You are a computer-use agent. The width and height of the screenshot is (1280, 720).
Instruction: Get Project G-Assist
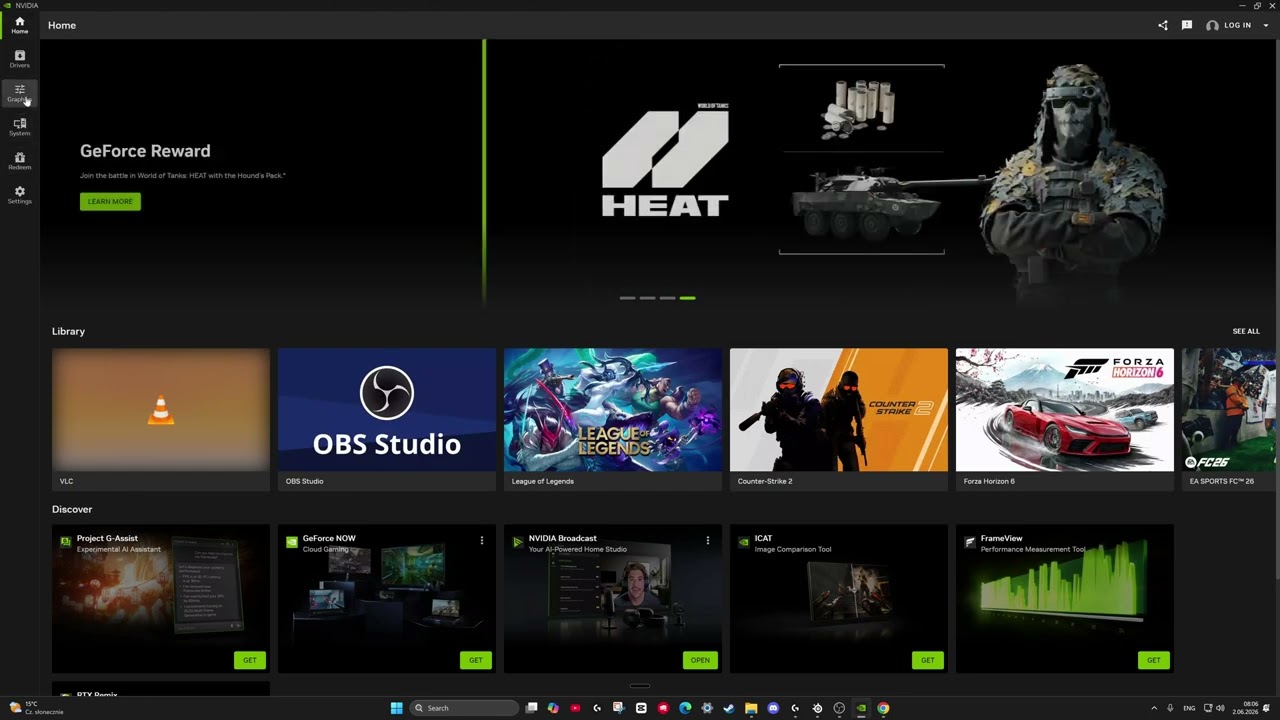click(250, 660)
